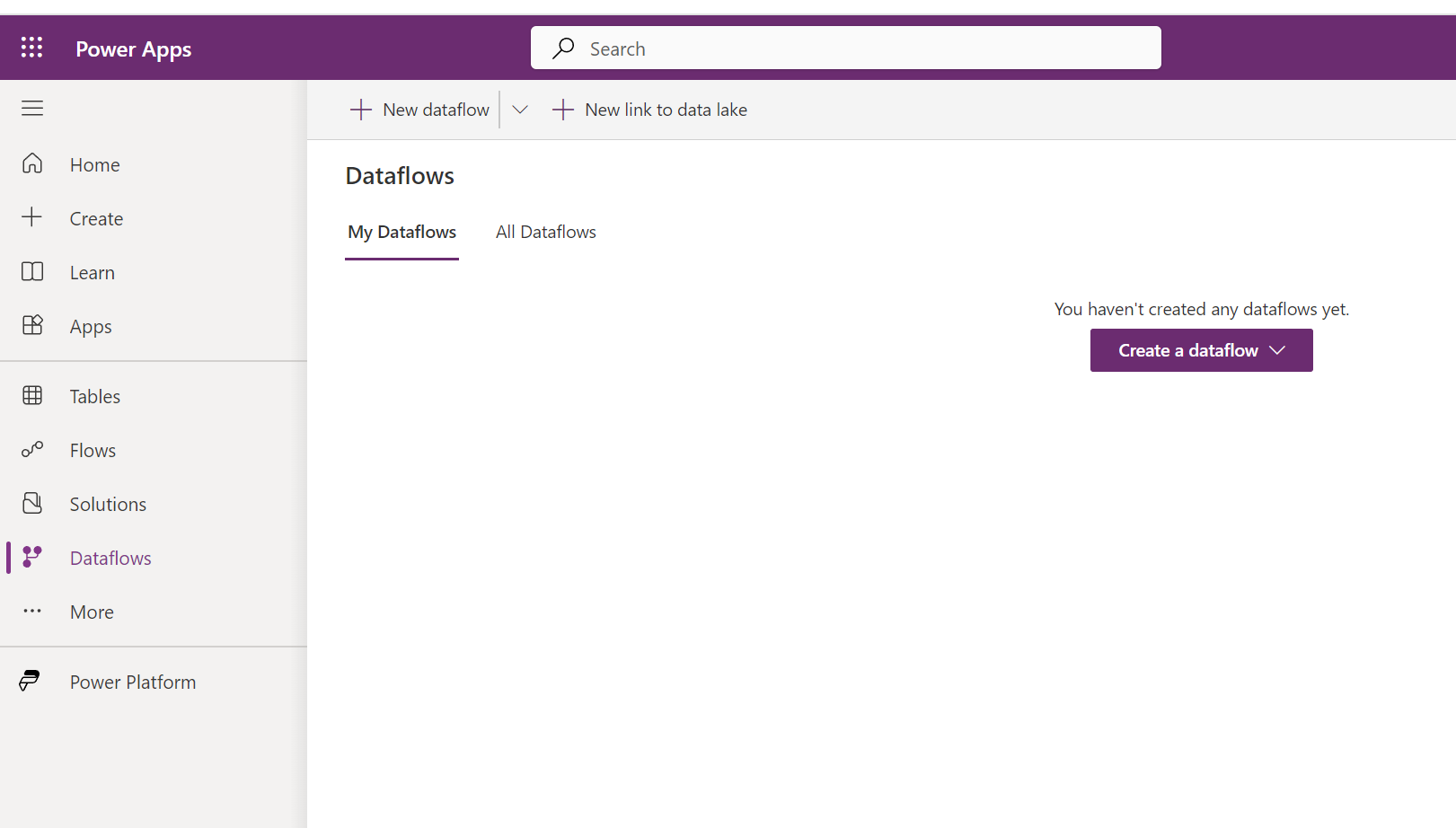Viewport: 1456px width, 828px height.
Task: Open the Create a dataflow dropdown arrow
Action: click(x=1277, y=350)
